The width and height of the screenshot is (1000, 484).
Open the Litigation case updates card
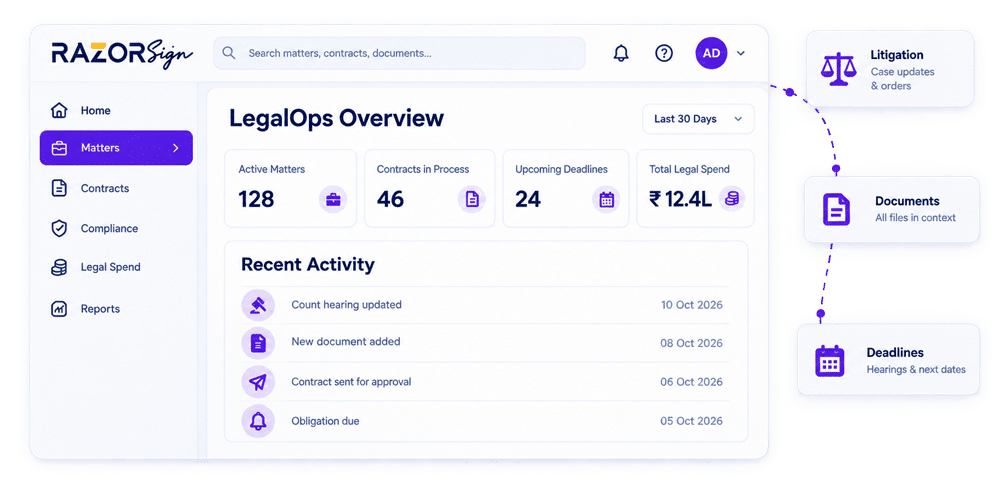point(890,68)
